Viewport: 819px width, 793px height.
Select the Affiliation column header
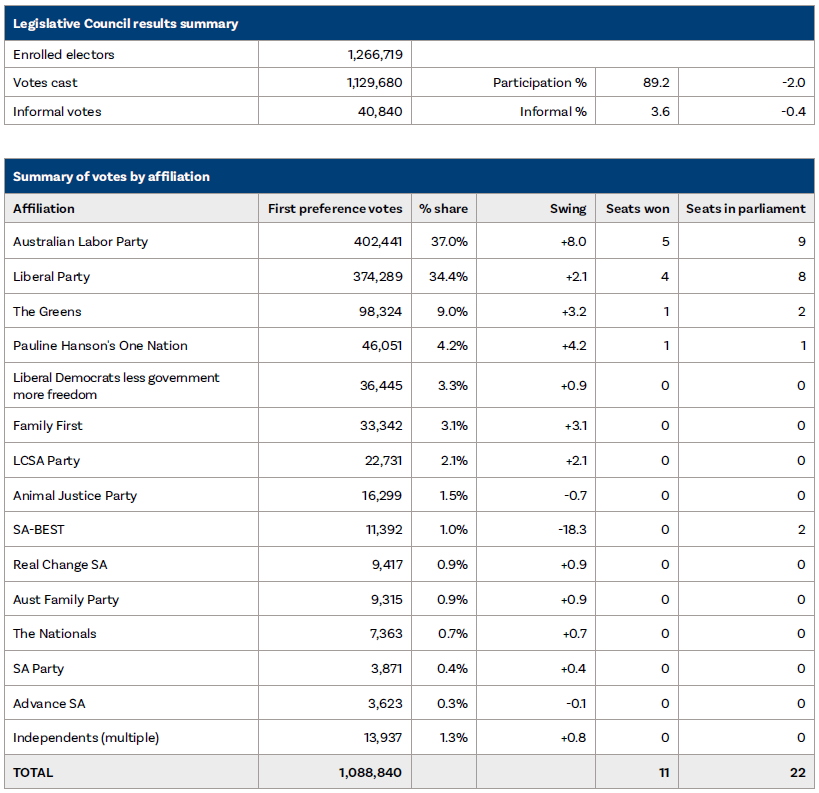(45, 208)
